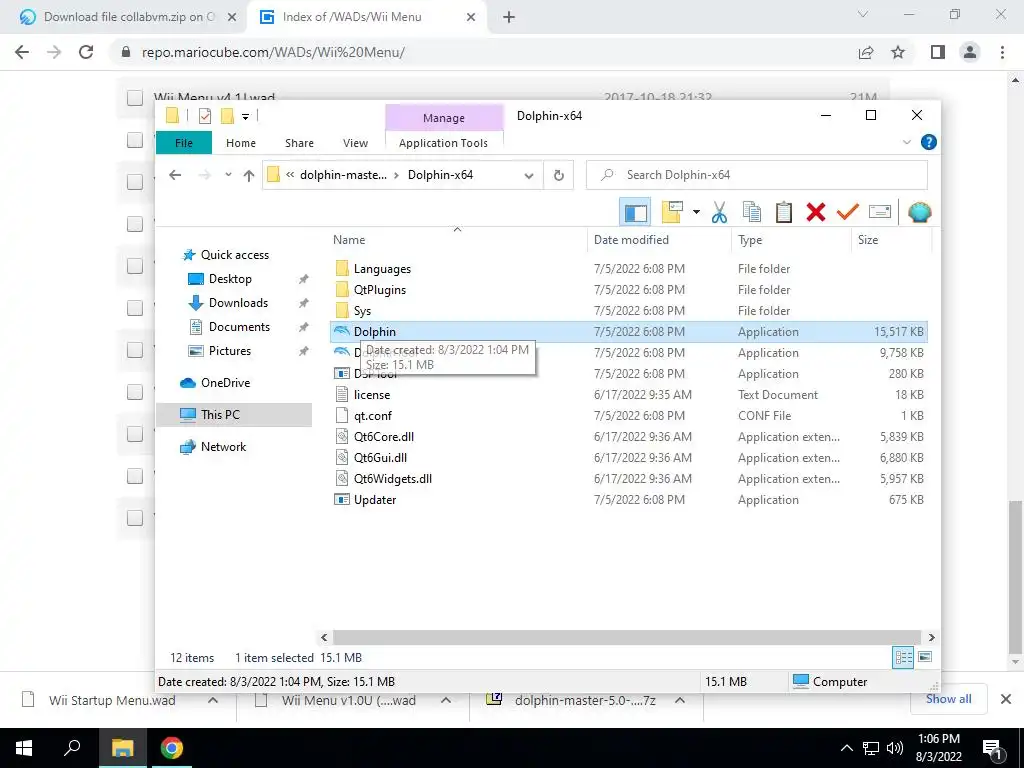Go back in File Explorer
The height and width of the screenshot is (768, 1024).
(x=175, y=175)
